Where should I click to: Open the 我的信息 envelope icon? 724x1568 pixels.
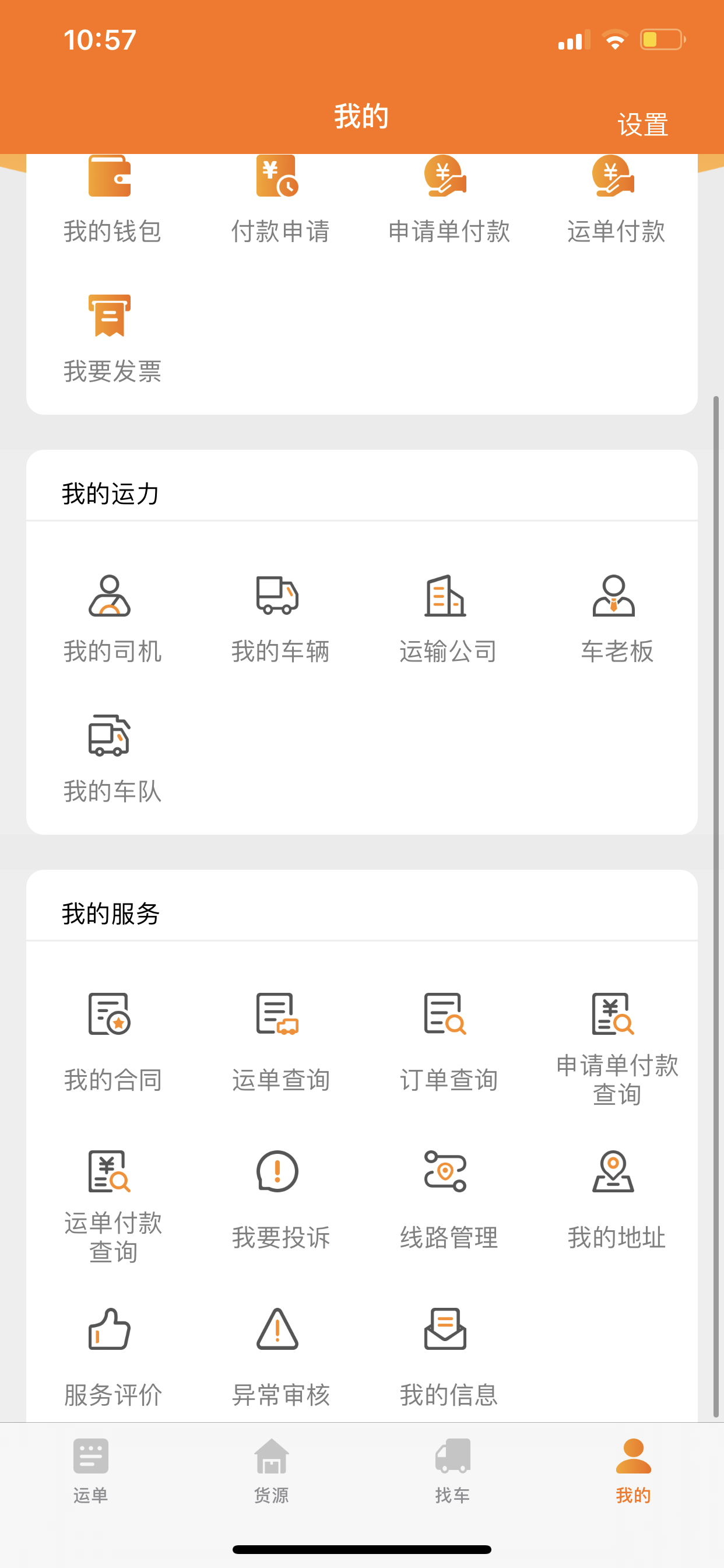[x=445, y=1329]
